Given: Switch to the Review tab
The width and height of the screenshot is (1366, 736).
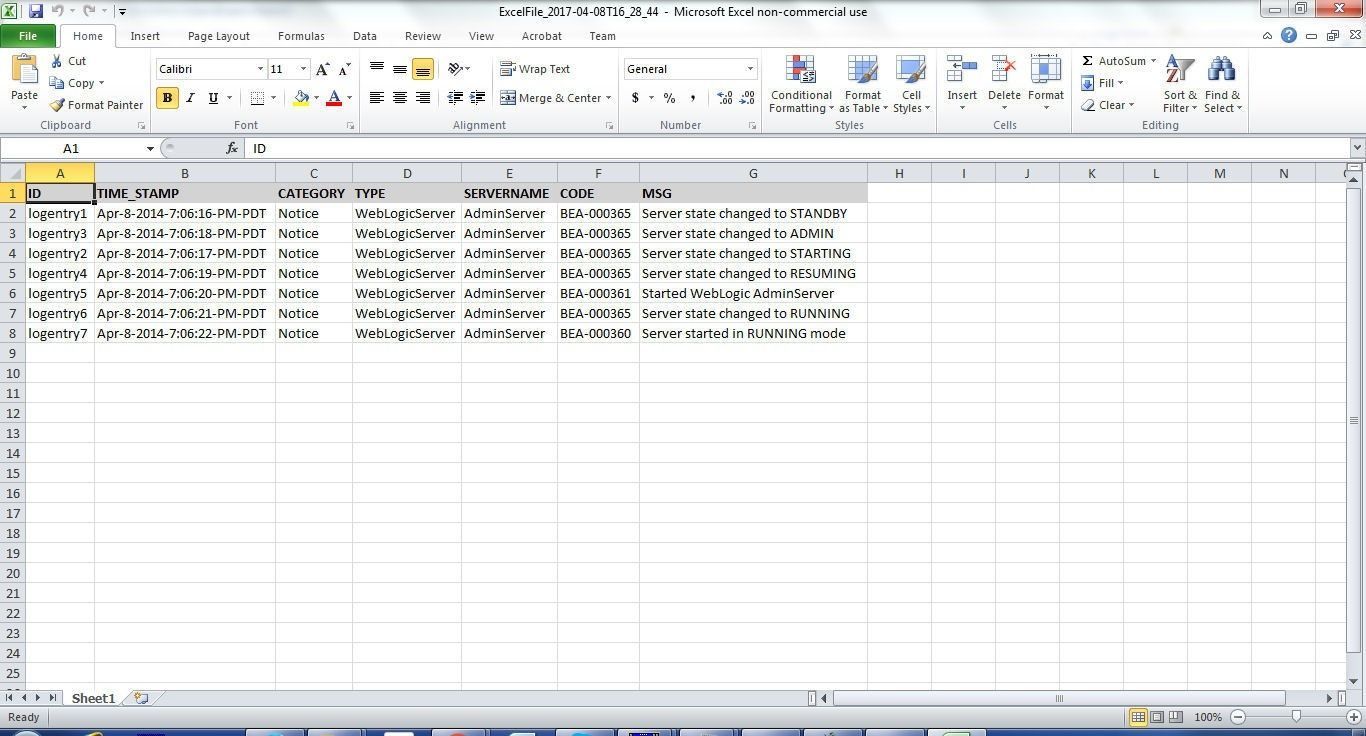Looking at the screenshot, I should click(x=423, y=36).
